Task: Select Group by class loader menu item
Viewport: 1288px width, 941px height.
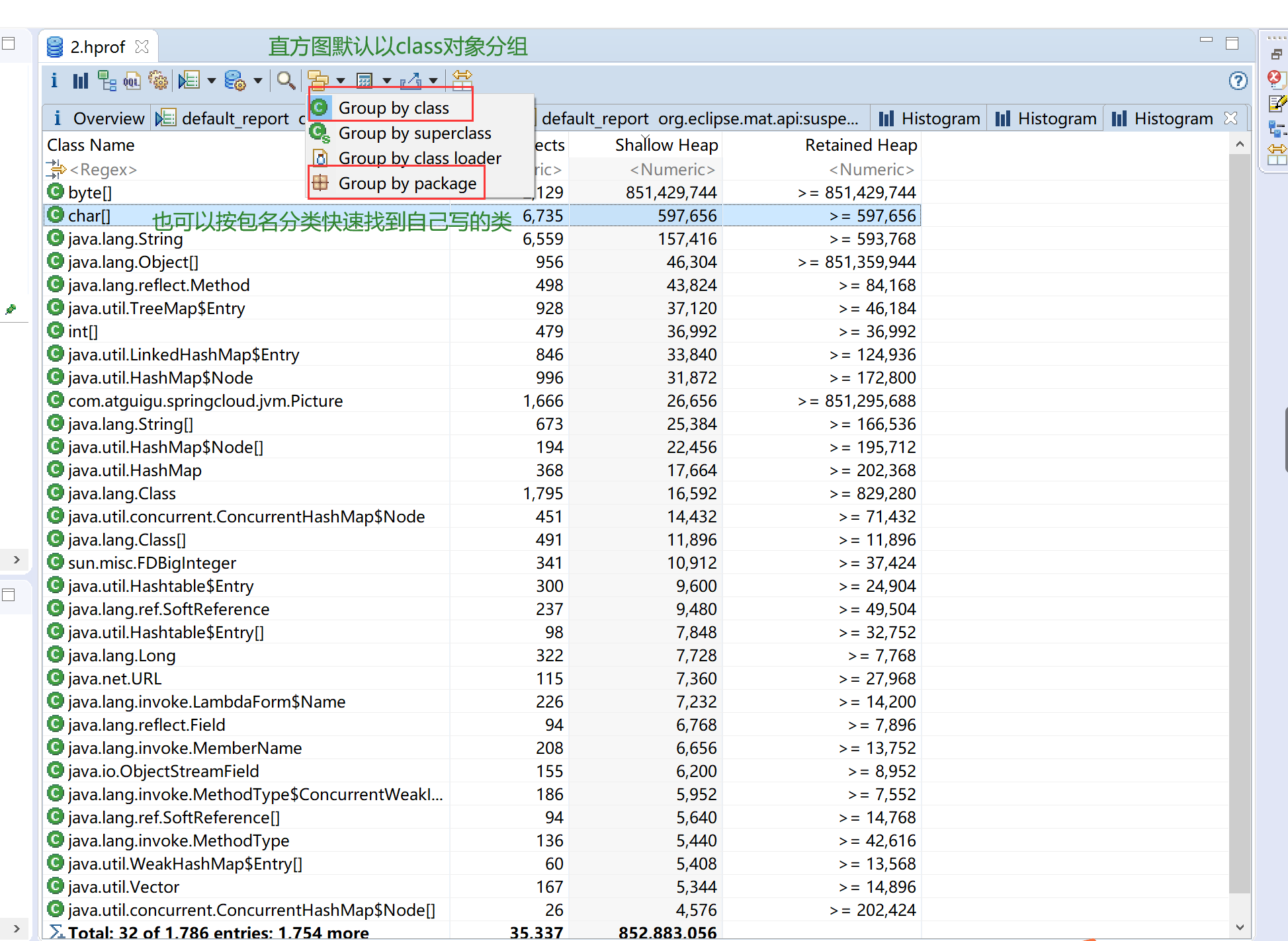Action: [x=419, y=158]
